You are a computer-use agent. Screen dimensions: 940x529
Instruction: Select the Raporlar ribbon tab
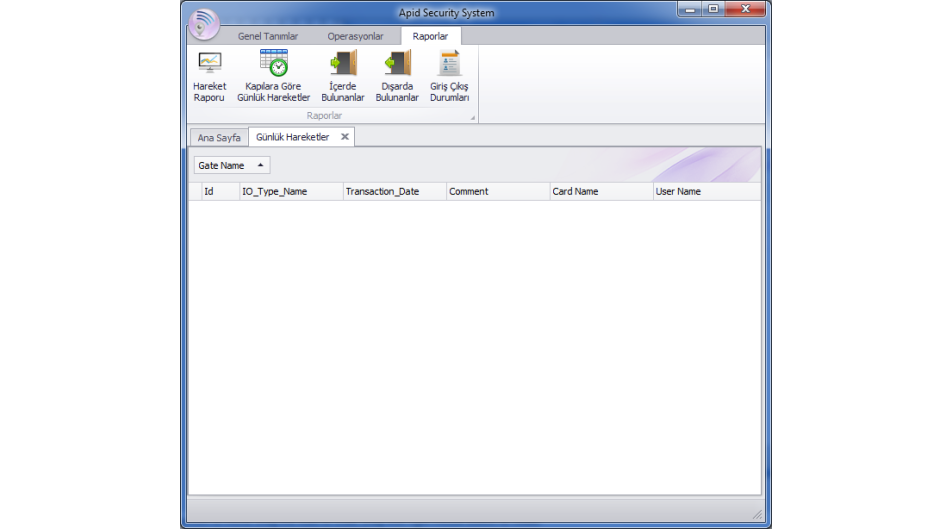[x=430, y=36]
